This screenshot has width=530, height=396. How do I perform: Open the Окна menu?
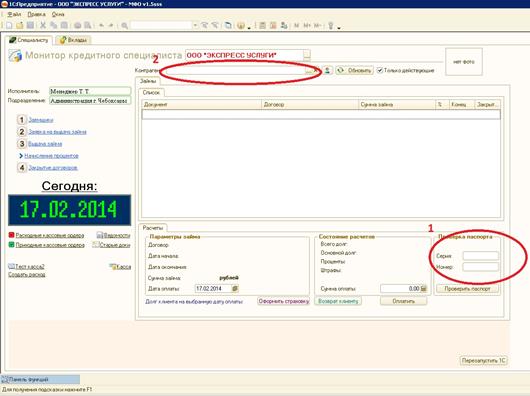click(x=58, y=14)
